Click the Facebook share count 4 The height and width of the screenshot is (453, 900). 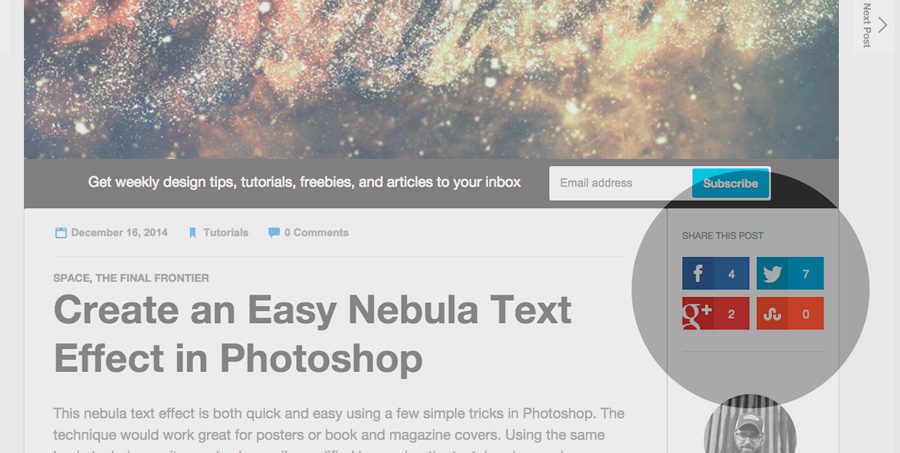point(731,274)
